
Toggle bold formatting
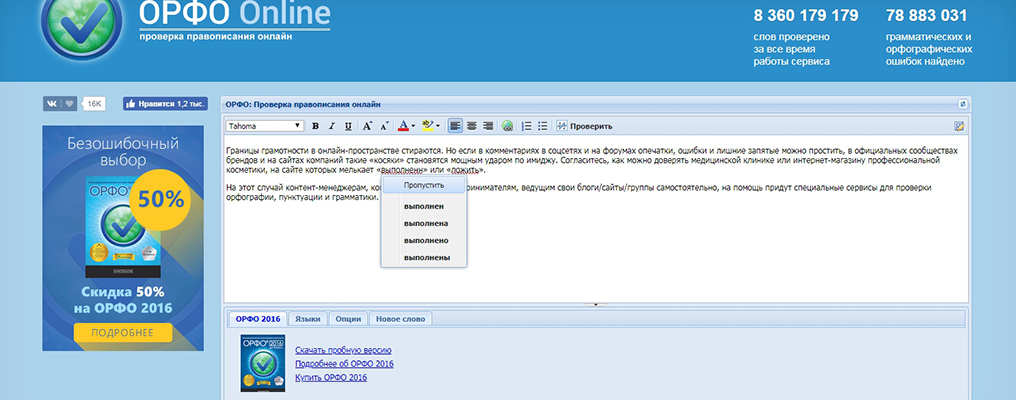click(316, 126)
